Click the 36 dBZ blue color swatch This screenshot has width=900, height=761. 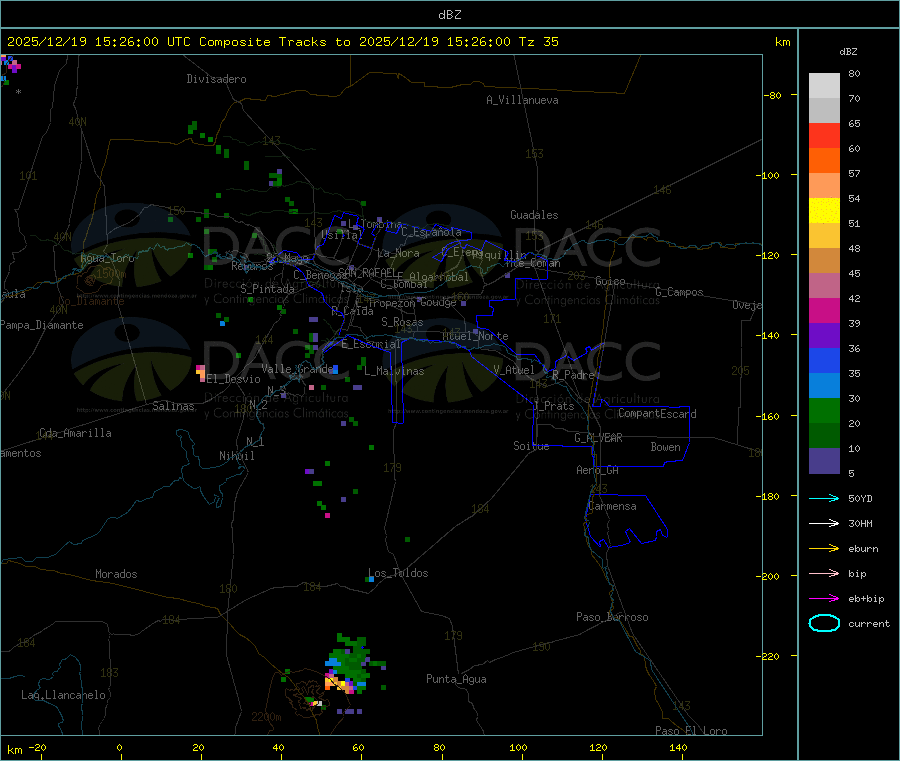click(824, 360)
